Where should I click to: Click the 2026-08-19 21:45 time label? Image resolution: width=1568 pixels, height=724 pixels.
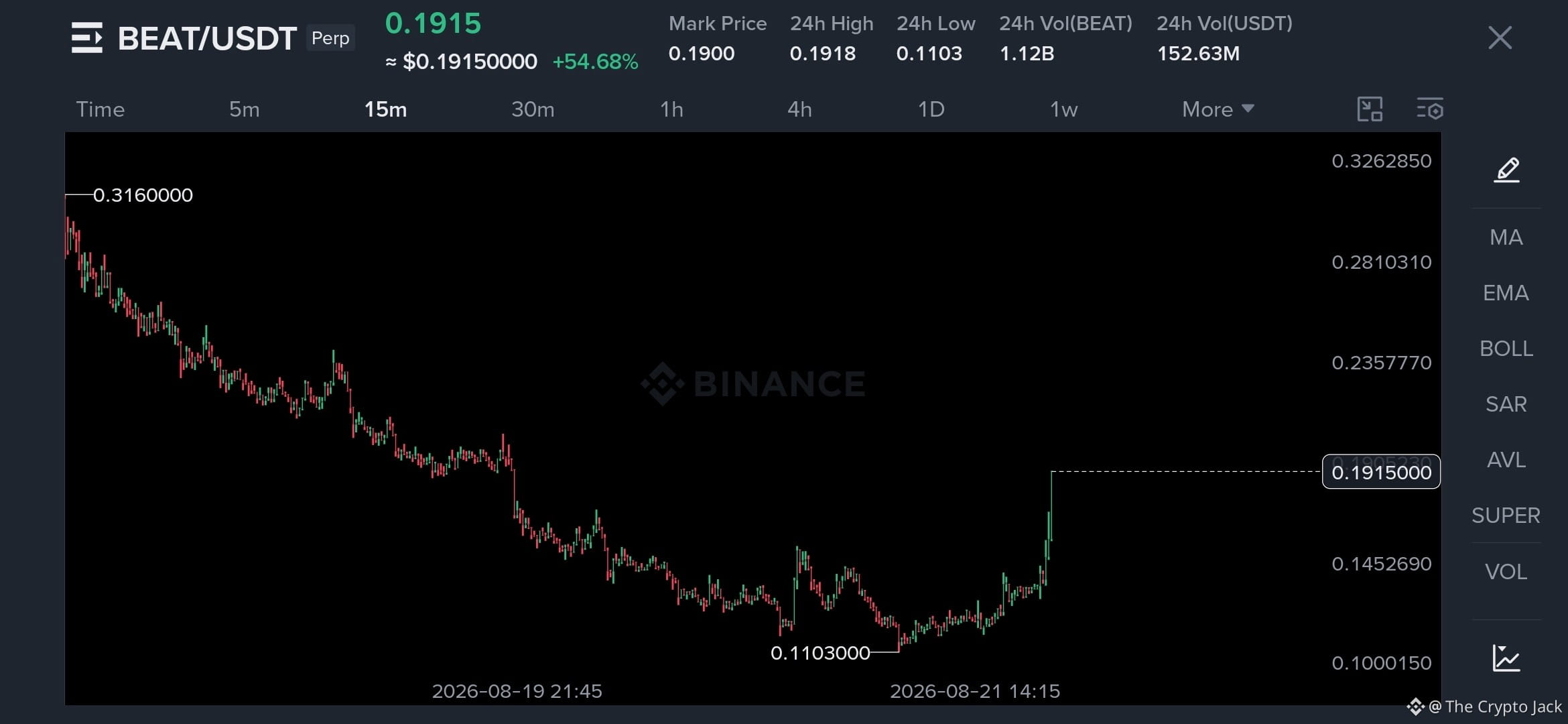click(517, 691)
